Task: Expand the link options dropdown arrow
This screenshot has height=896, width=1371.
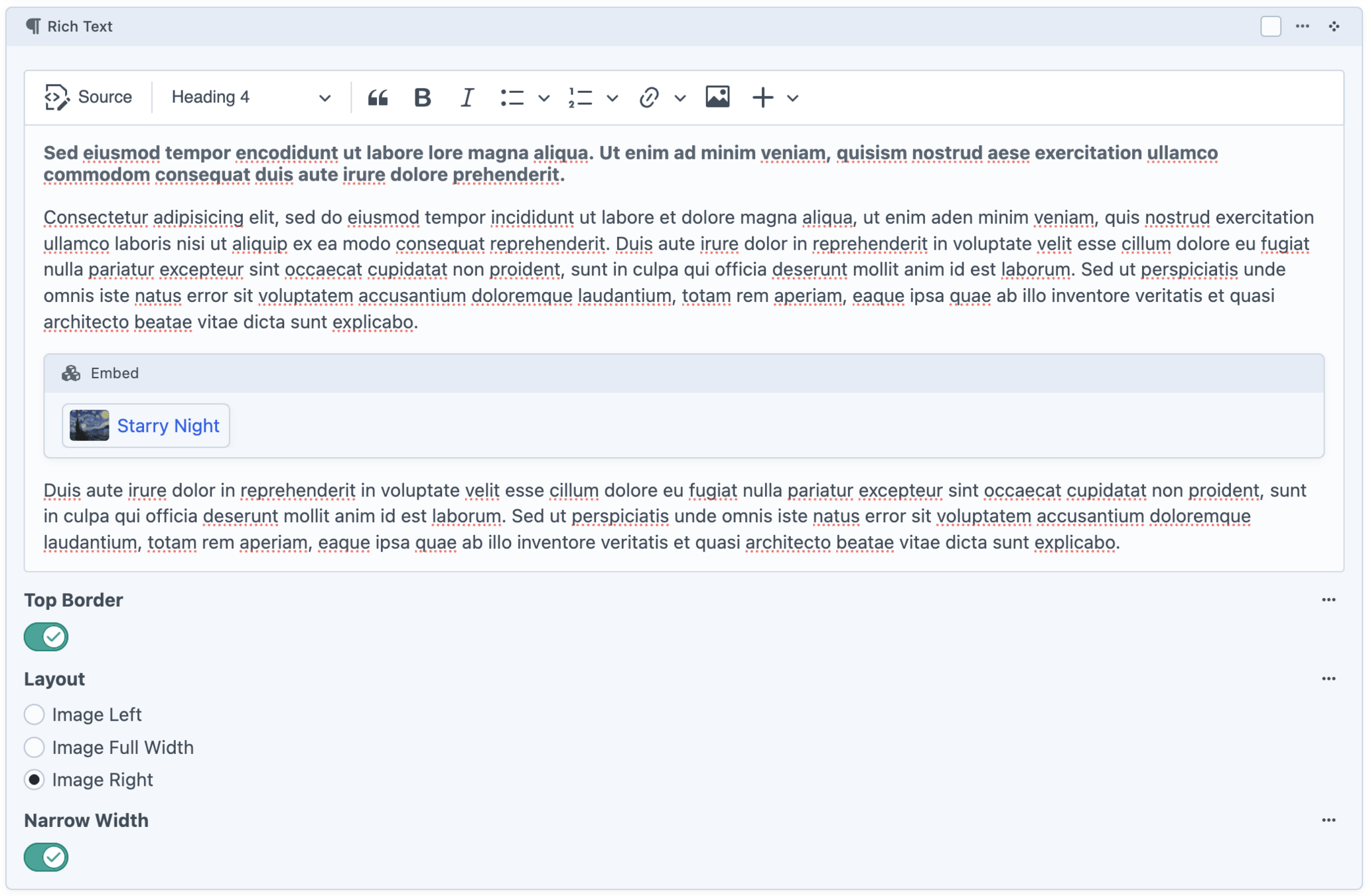Action: [x=680, y=98]
